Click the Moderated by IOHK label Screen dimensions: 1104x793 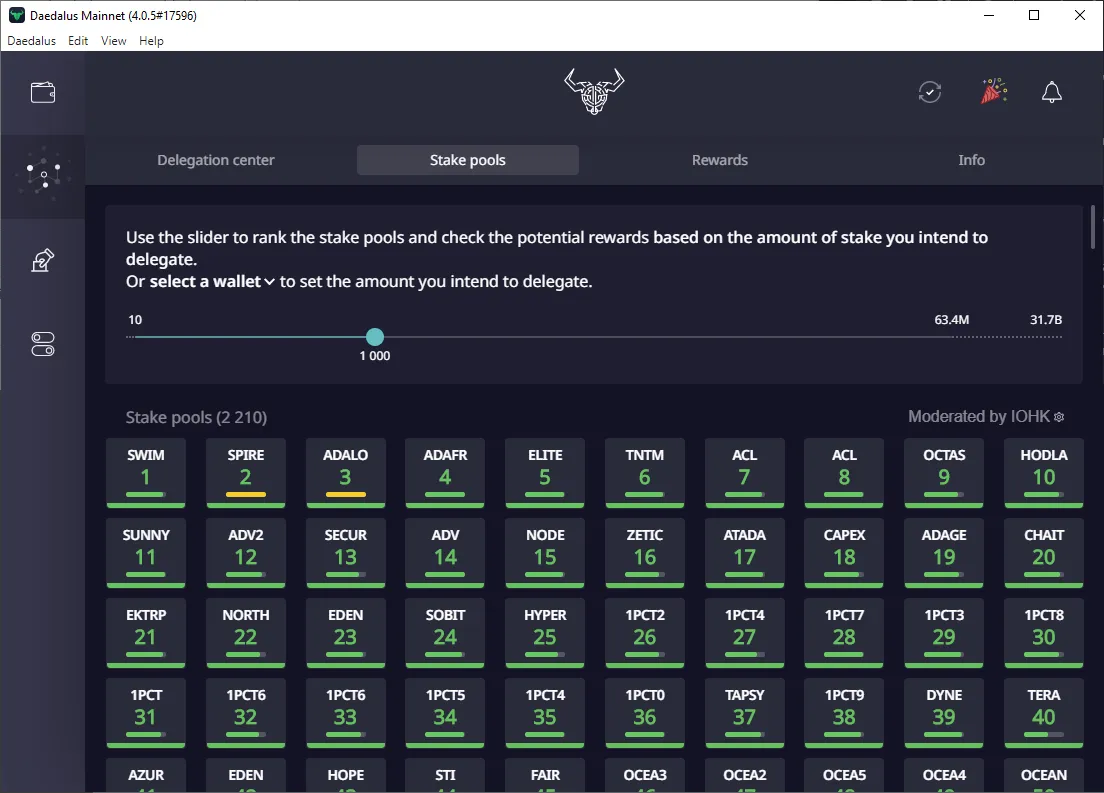coord(979,416)
